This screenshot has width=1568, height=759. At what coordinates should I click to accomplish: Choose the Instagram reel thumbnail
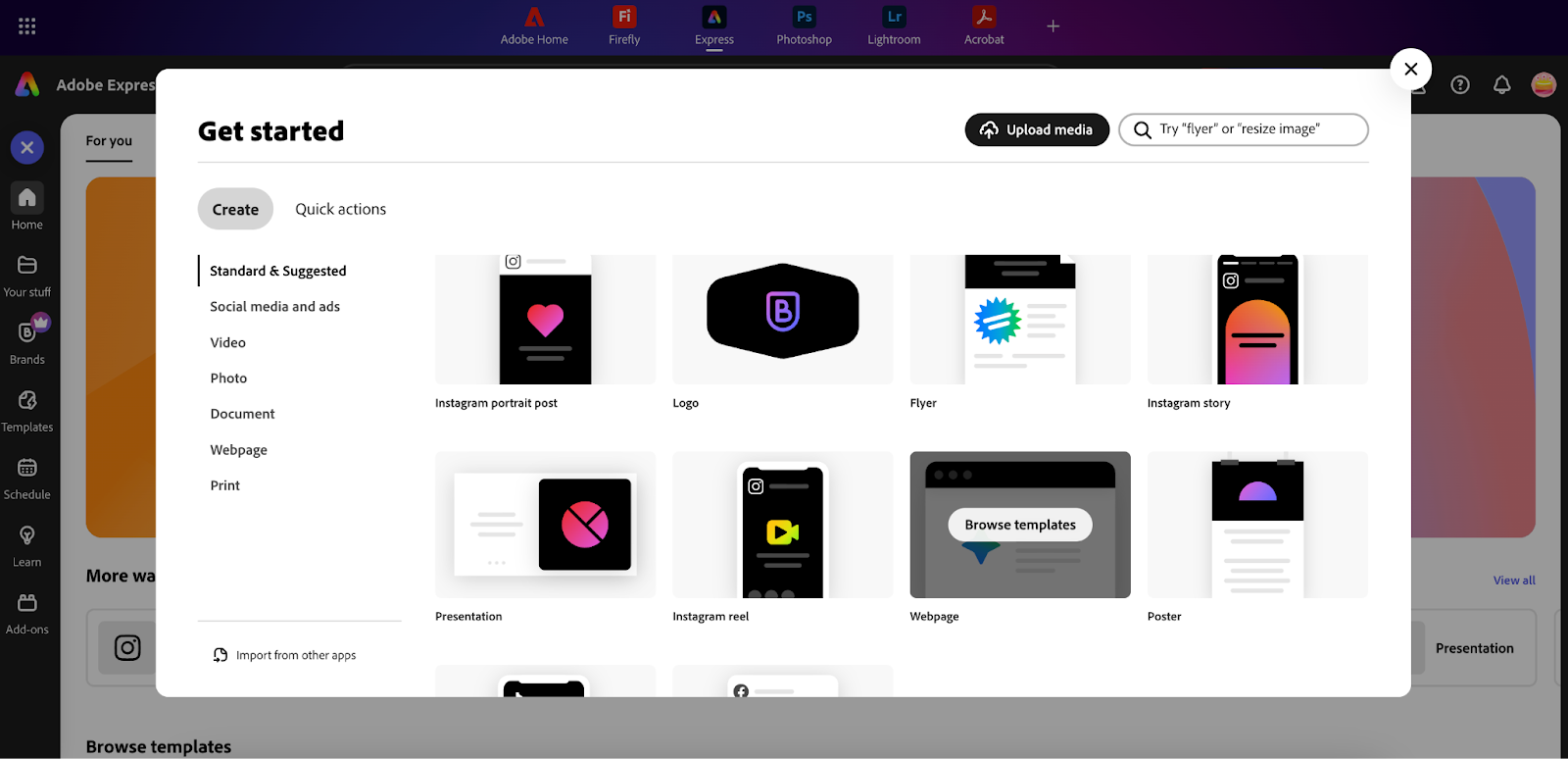[783, 525]
